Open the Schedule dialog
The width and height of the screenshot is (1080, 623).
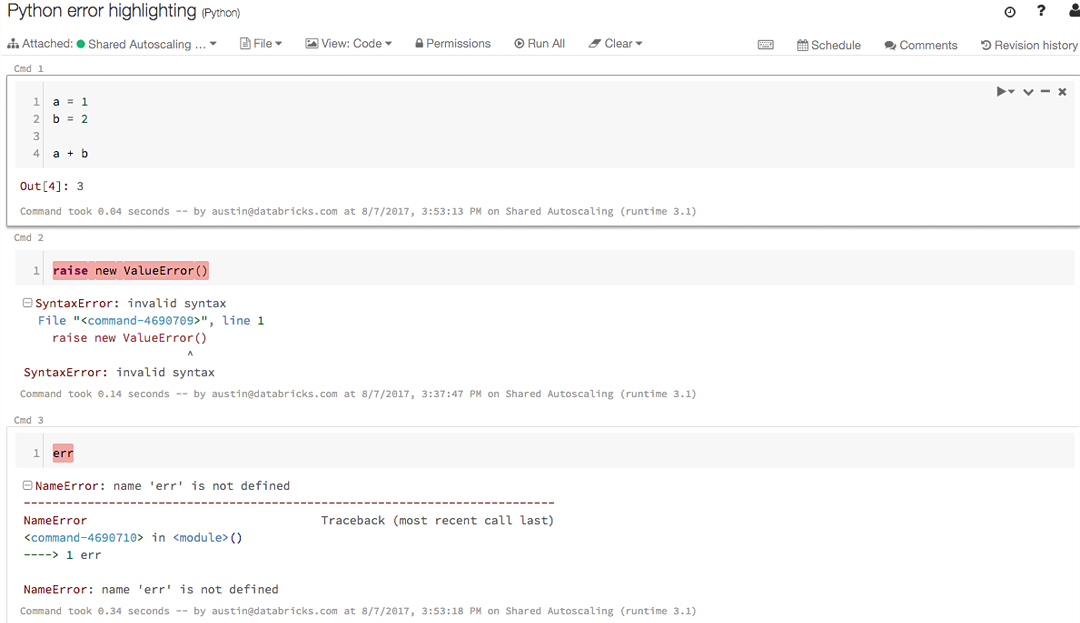click(x=828, y=45)
